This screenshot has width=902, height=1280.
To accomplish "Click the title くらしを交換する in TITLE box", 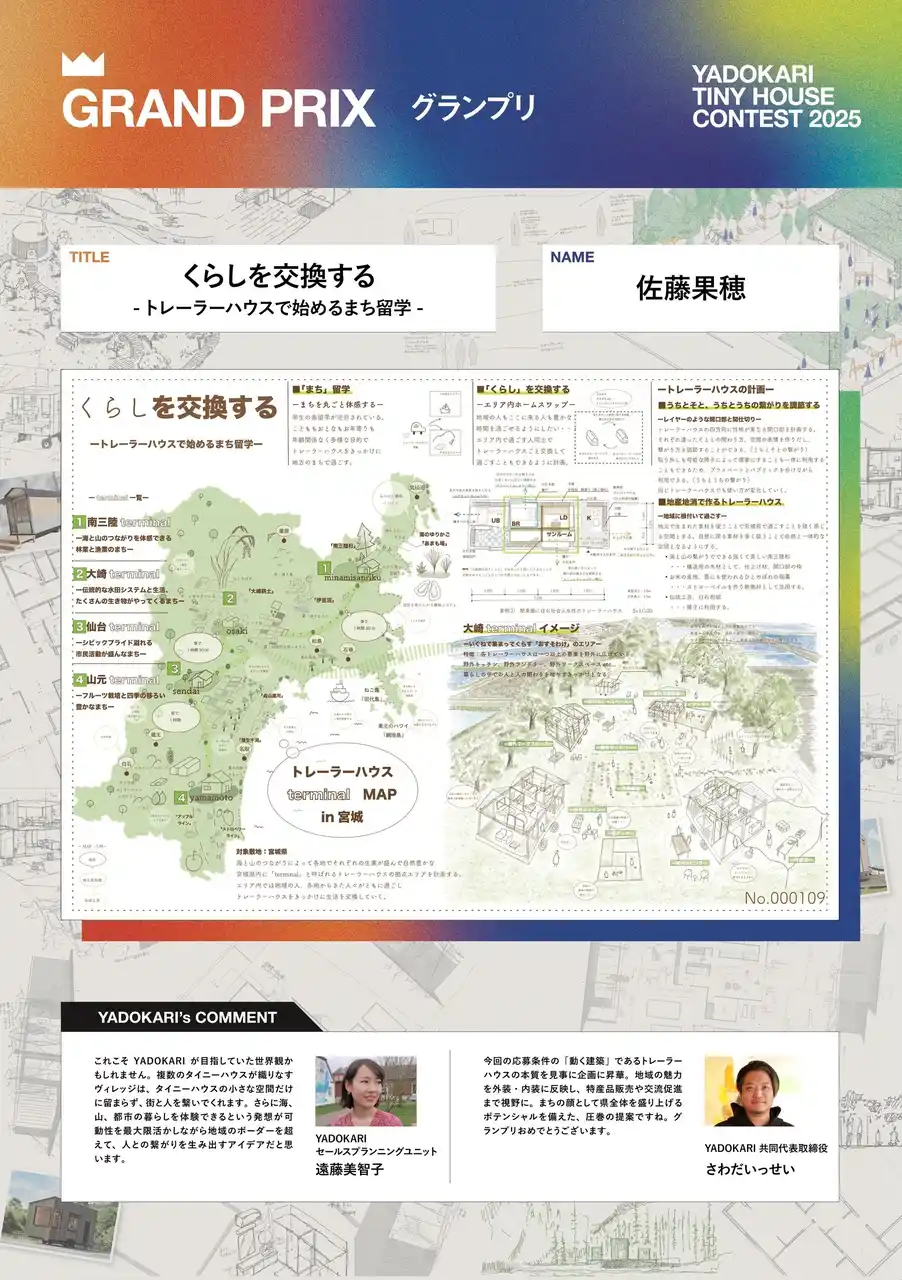I will click(278, 275).
